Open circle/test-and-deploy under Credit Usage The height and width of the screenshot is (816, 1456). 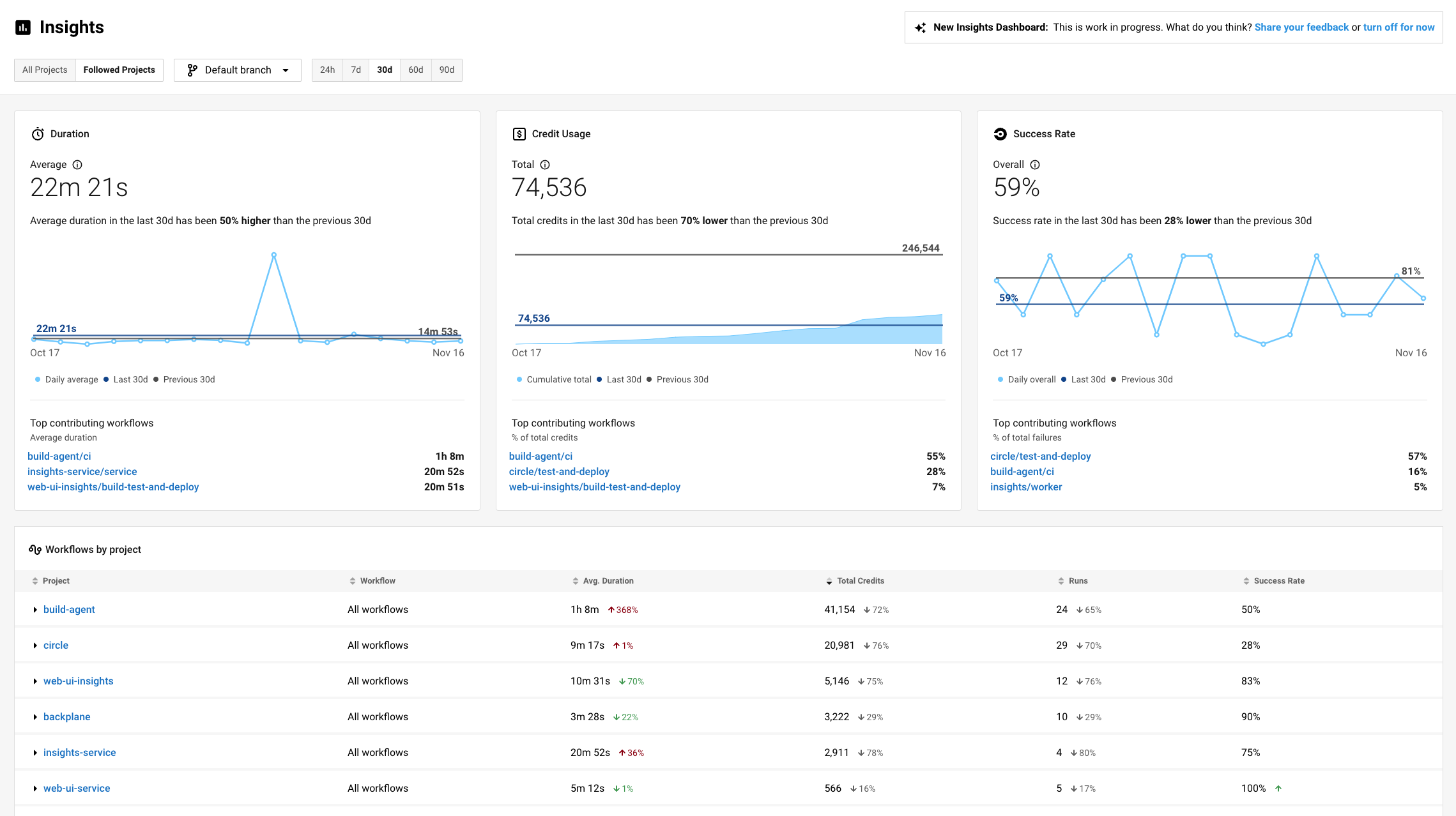(x=559, y=472)
